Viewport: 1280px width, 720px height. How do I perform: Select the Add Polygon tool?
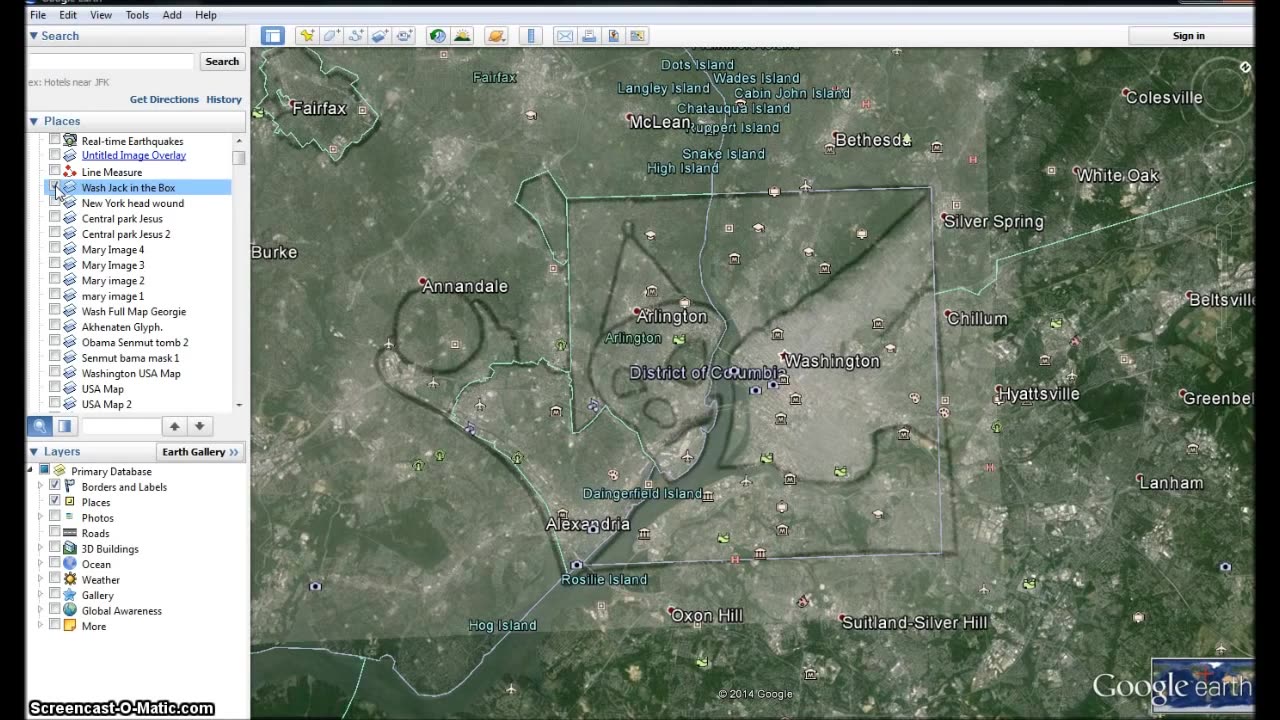coord(331,36)
